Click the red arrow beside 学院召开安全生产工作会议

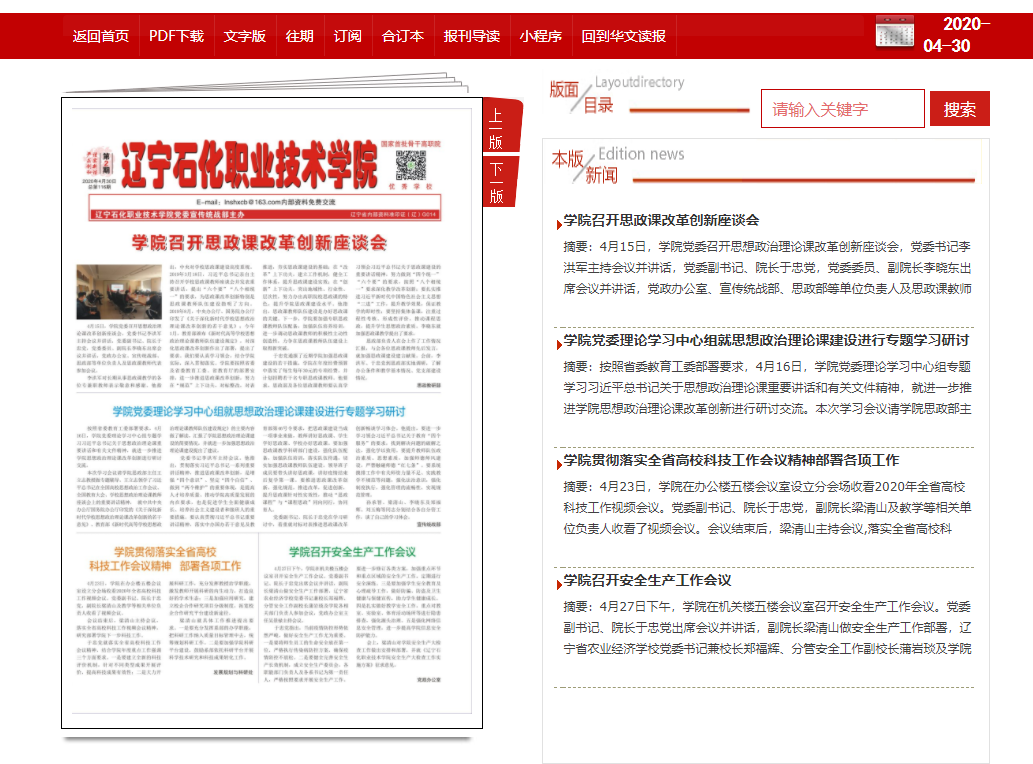coord(559,585)
